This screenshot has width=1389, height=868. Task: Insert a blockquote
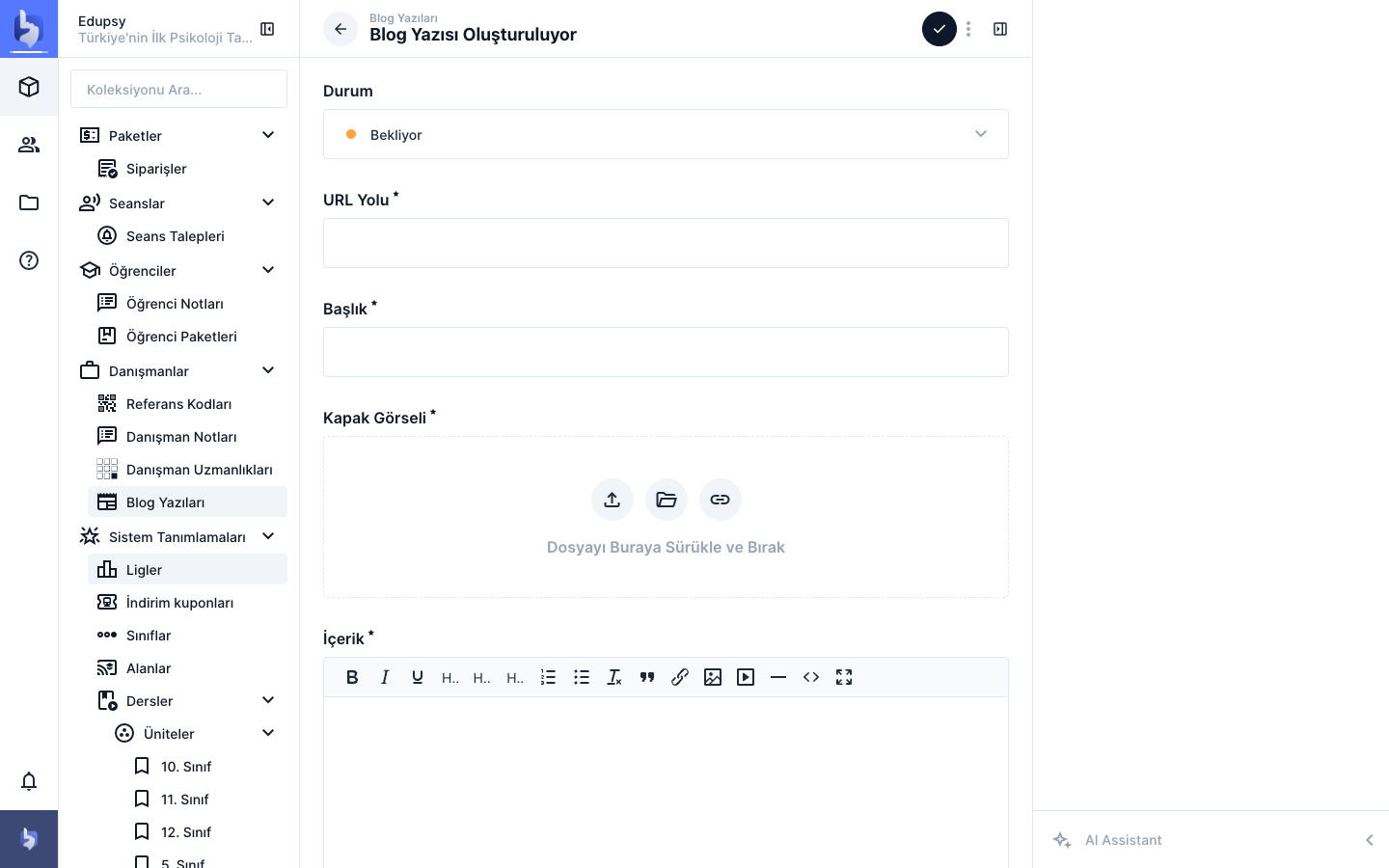click(x=647, y=677)
